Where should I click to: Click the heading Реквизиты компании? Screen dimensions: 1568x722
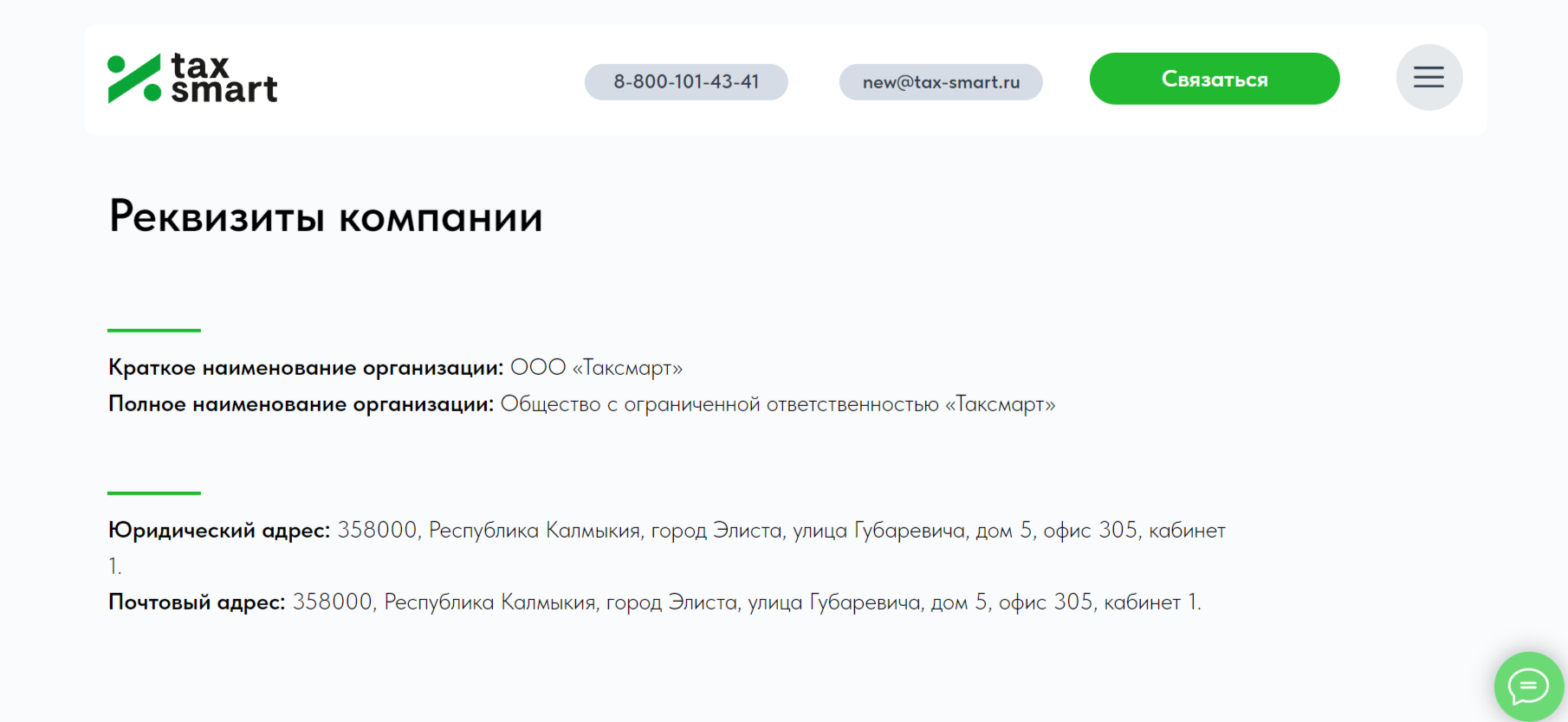326,216
